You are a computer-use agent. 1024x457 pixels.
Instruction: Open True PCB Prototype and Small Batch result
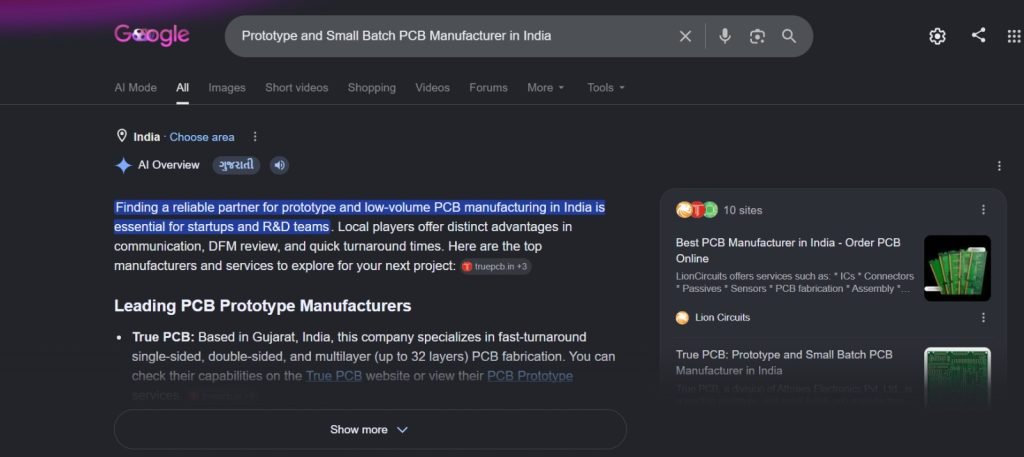click(784, 362)
